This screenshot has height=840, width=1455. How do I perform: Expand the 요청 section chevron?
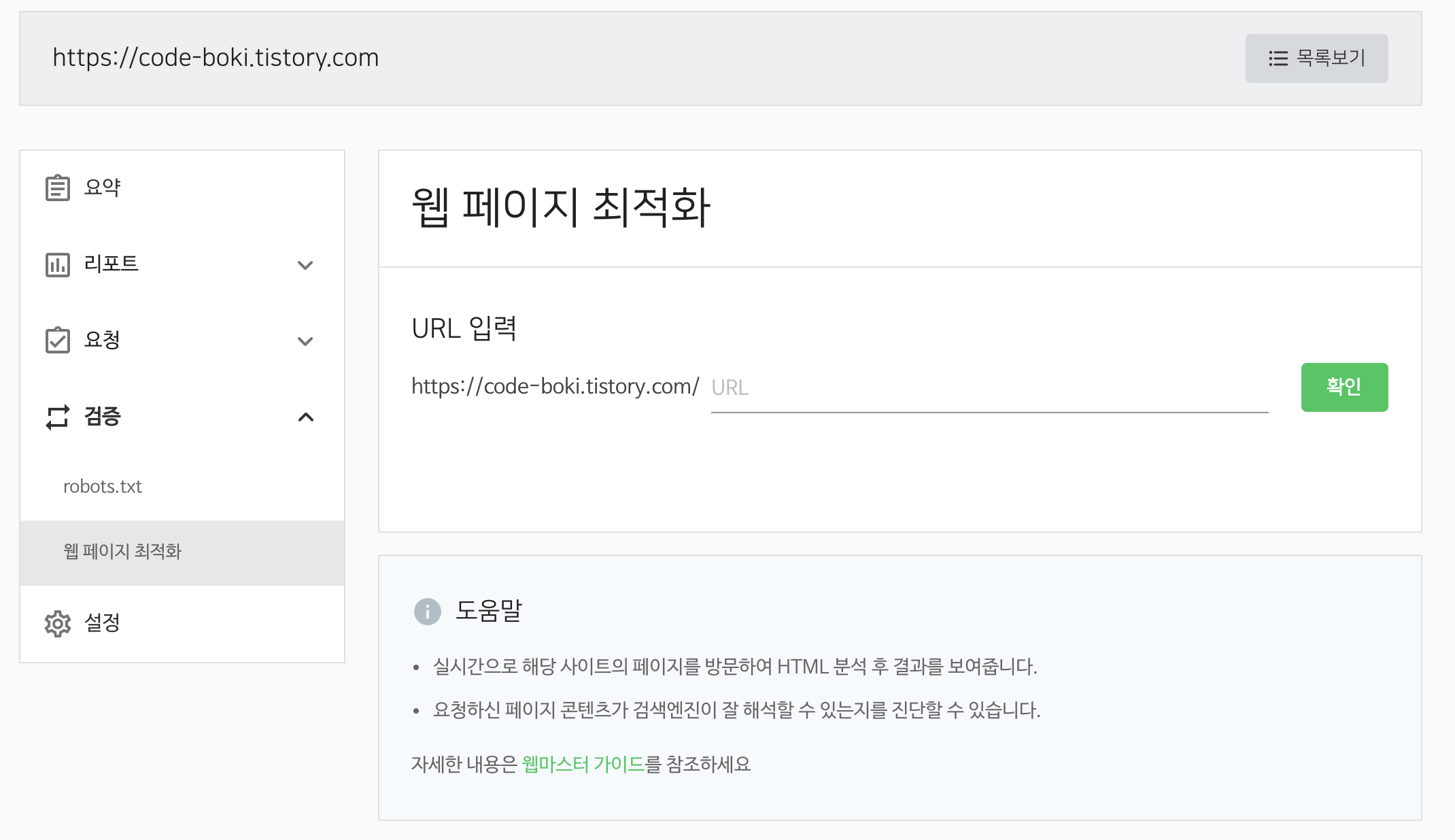click(305, 341)
